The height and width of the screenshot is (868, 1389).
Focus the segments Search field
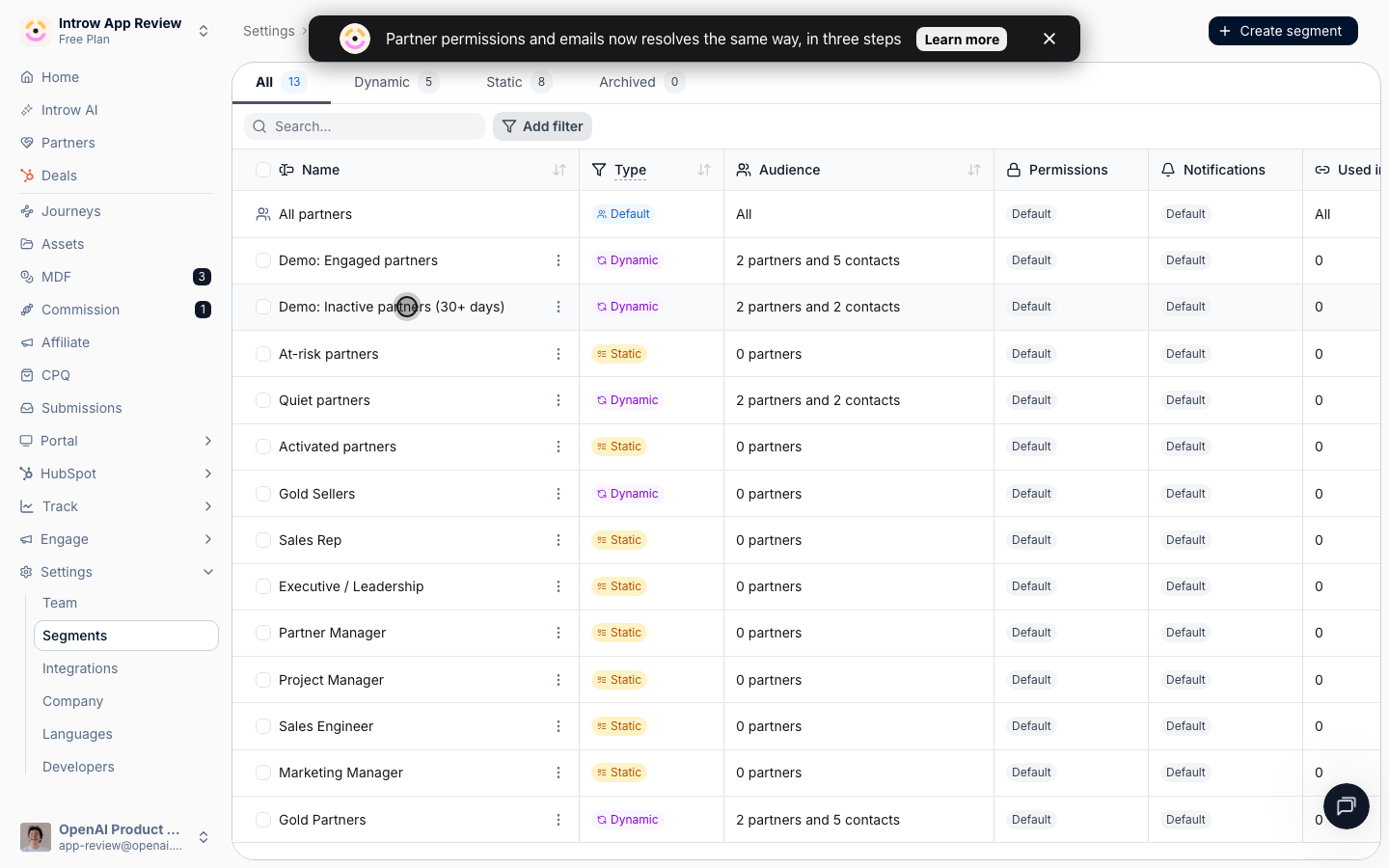point(365,126)
